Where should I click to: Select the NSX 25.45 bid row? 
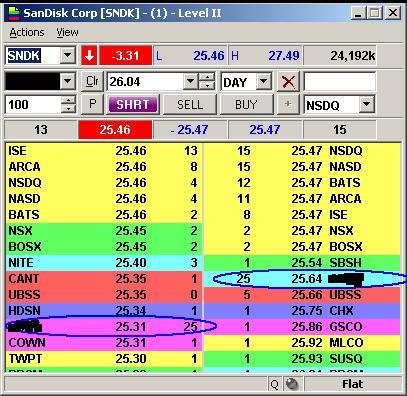[104, 231]
